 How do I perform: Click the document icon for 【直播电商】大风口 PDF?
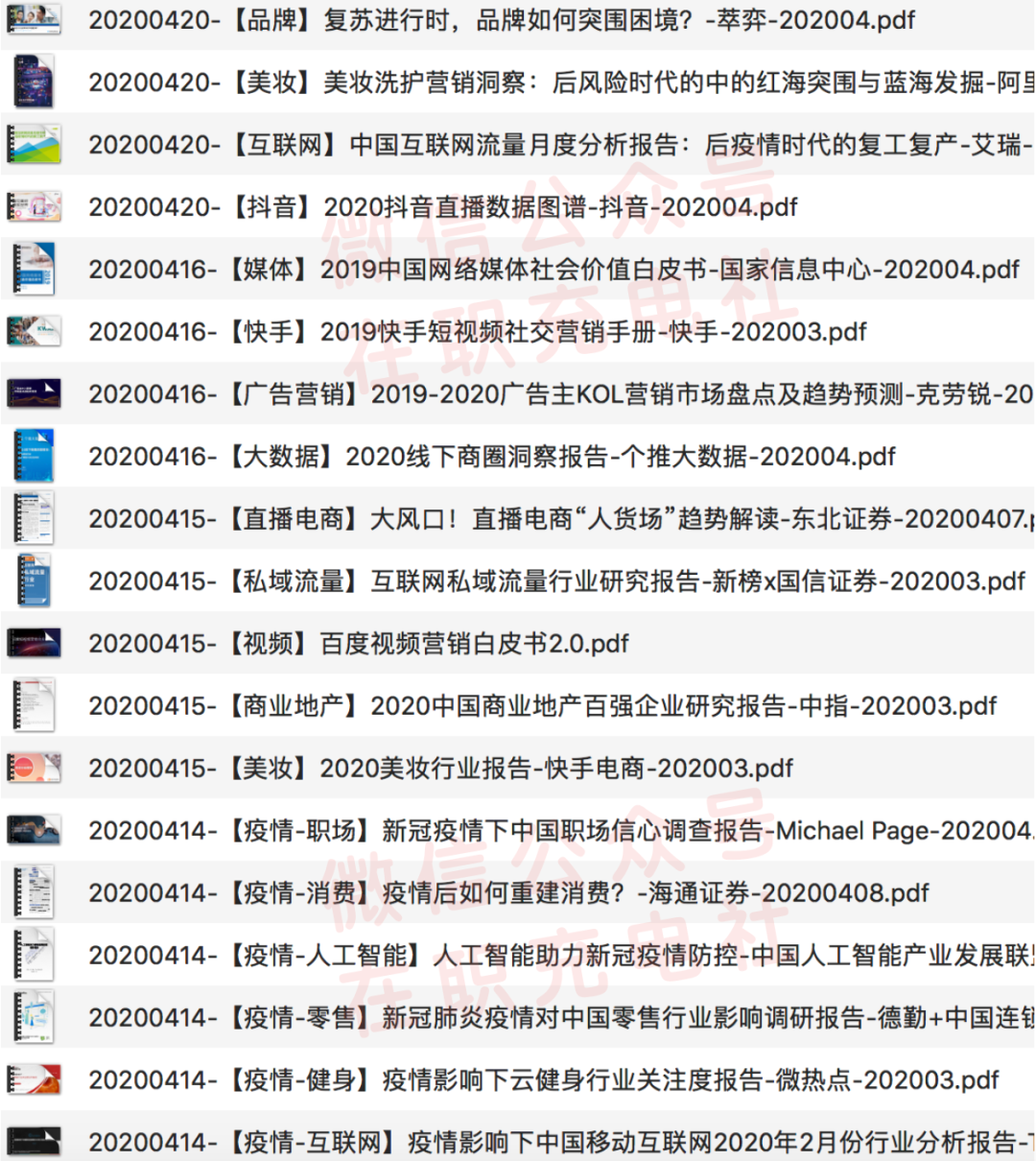tap(34, 518)
